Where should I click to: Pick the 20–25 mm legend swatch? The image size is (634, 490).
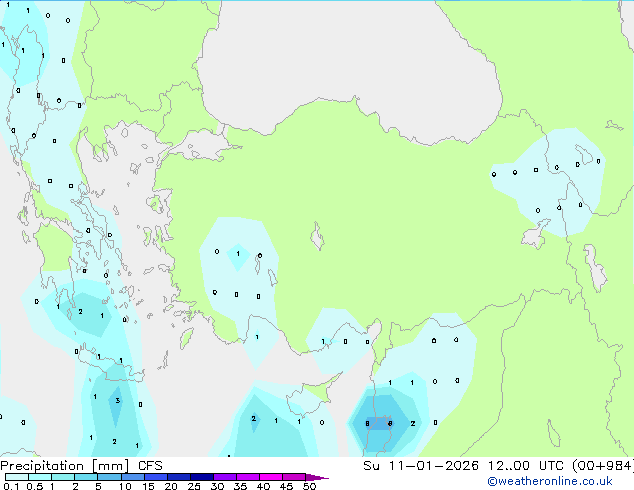pyautogui.click(x=178, y=477)
